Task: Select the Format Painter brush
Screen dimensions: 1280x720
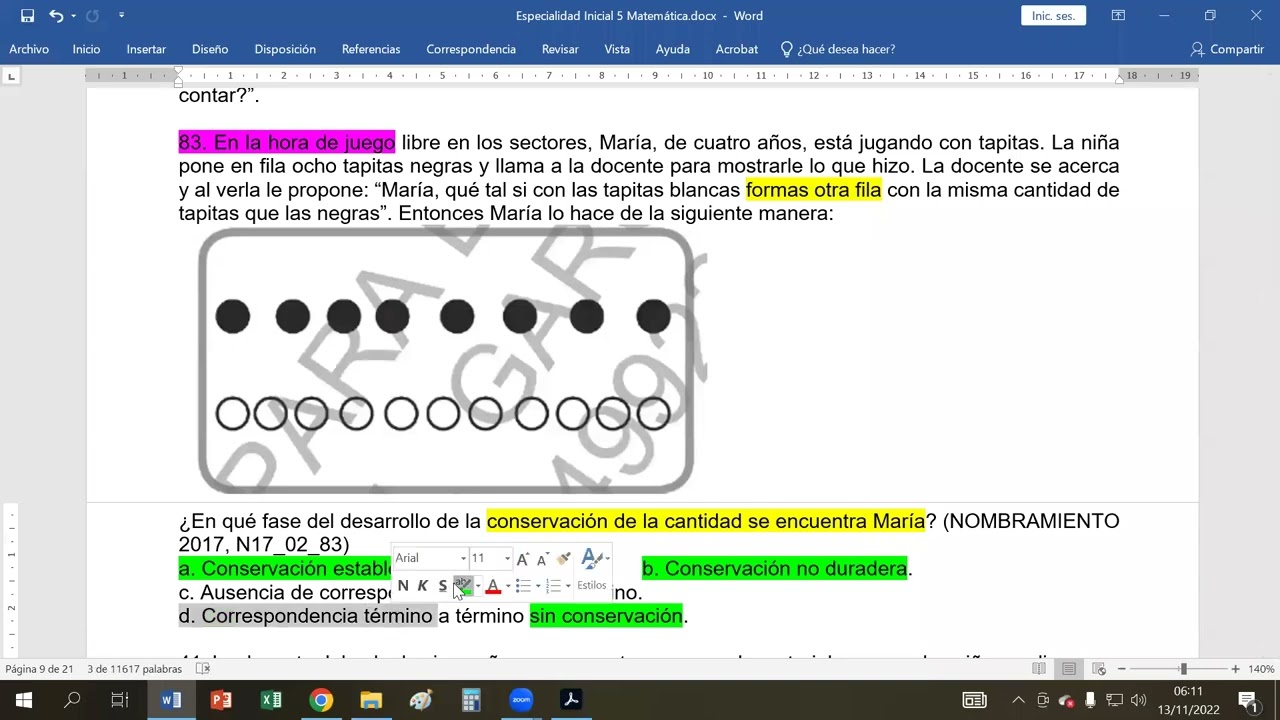Action: coord(563,558)
